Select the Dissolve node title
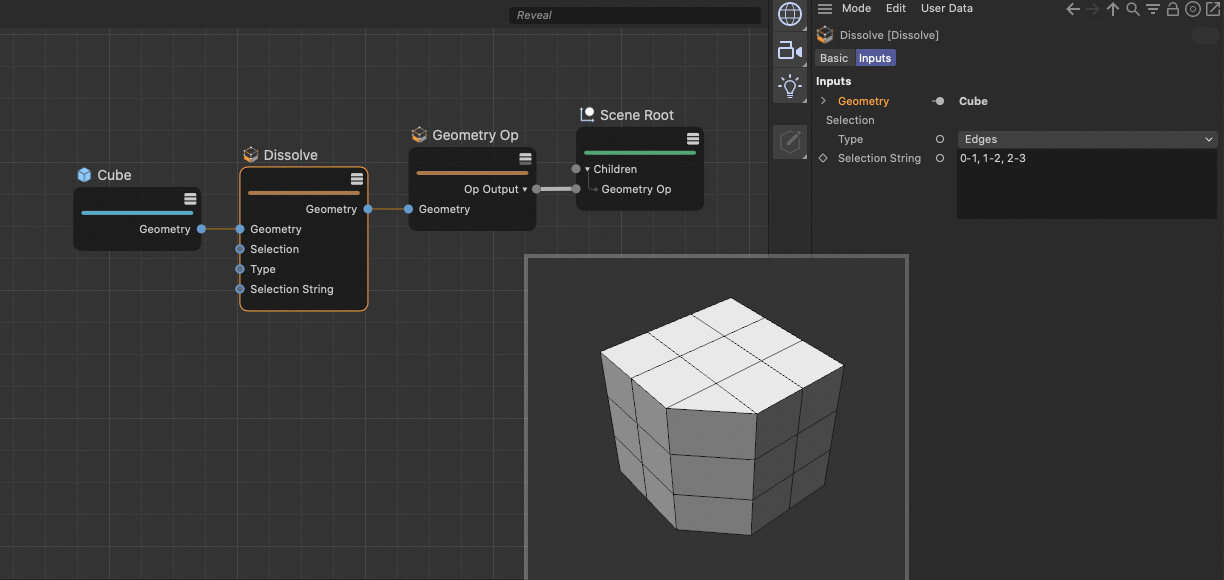1224x580 pixels. (x=291, y=155)
